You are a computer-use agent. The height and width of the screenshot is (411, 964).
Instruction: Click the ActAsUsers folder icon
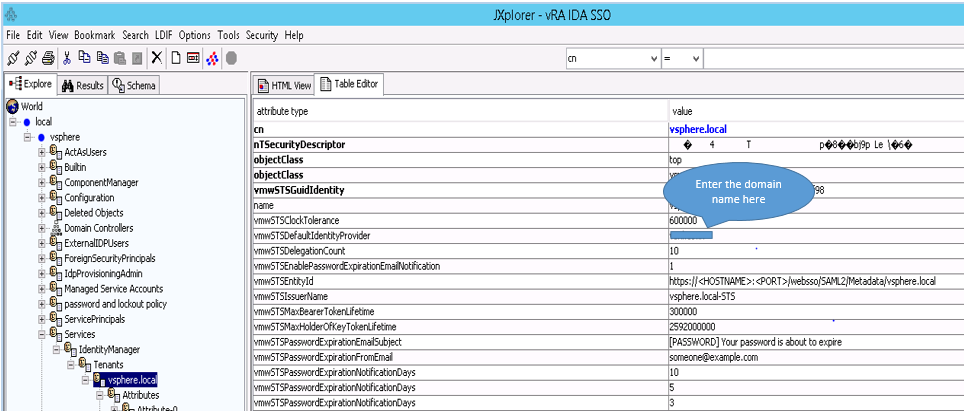(x=56, y=151)
